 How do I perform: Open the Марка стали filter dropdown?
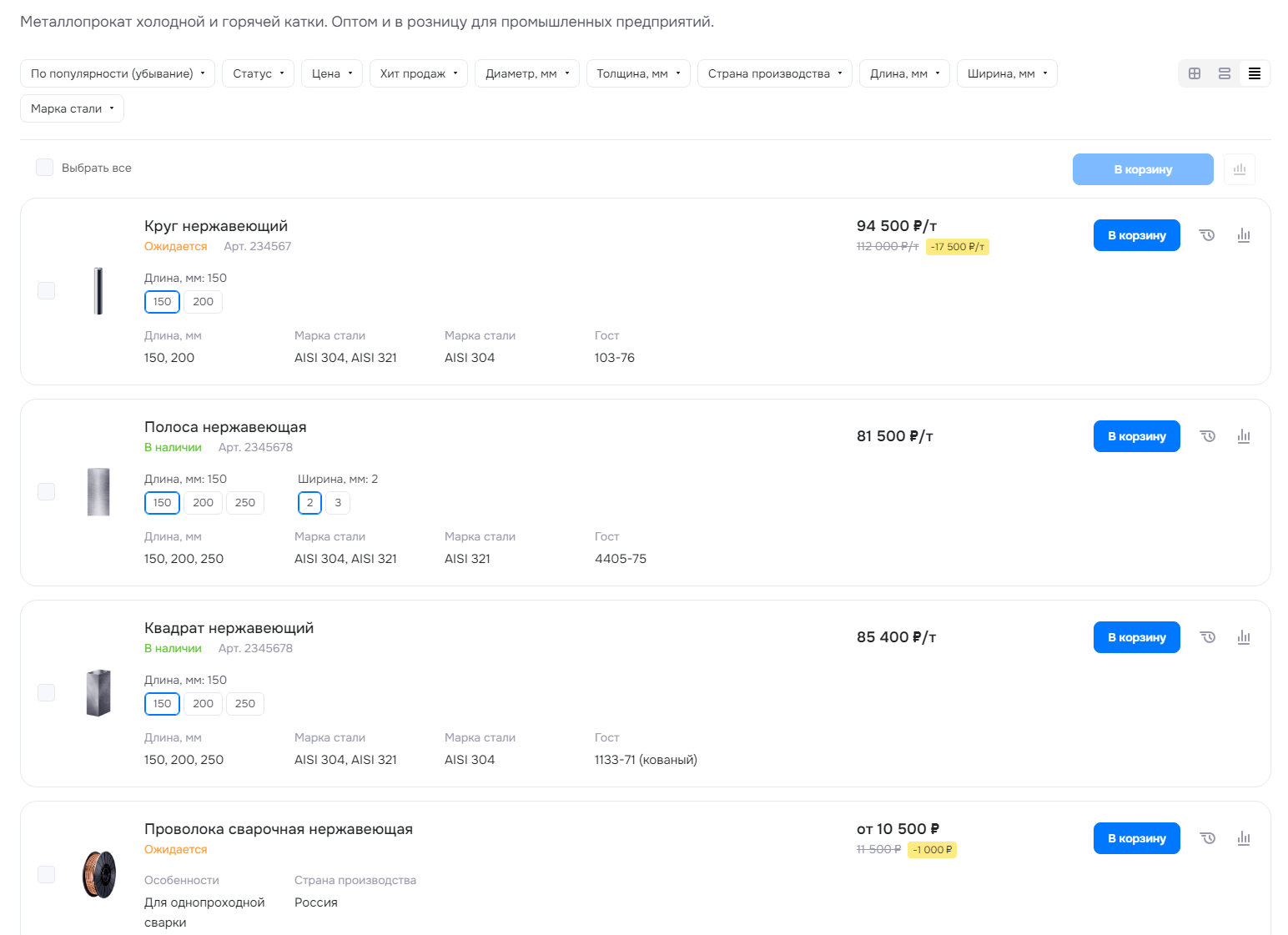tap(72, 108)
